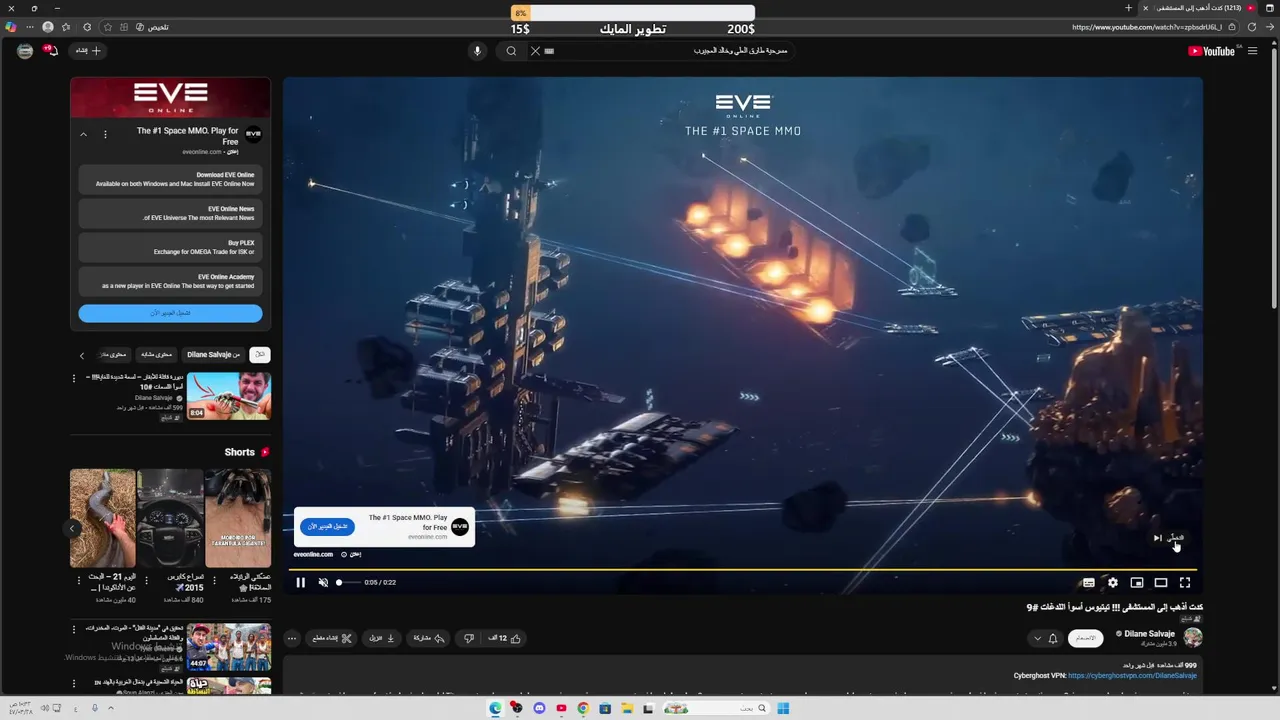The image size is (1280, 720).
Task: Open the Cyberghost VPN description link
Action: [1132, 676]
